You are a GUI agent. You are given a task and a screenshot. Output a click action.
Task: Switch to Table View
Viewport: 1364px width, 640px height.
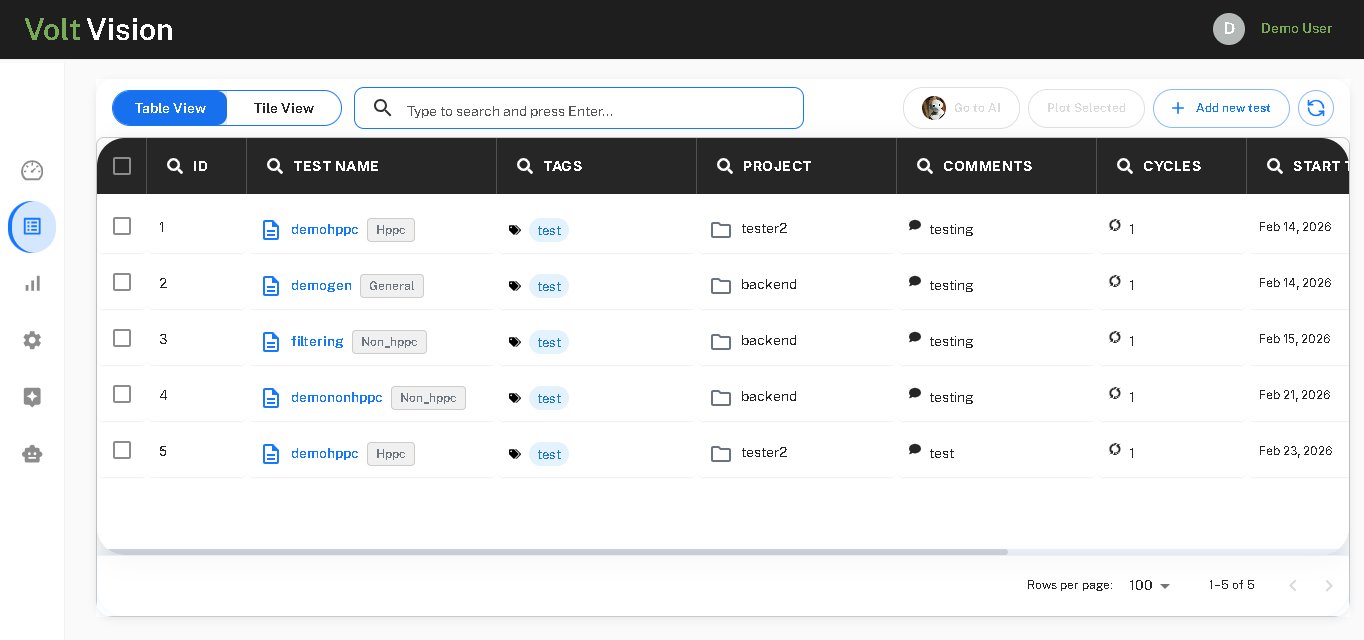(x=169, y=108)
